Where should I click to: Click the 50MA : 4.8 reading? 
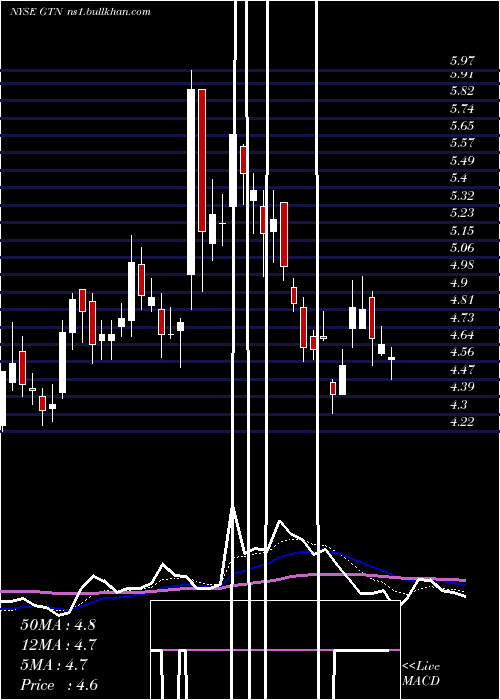pos(58,625)
